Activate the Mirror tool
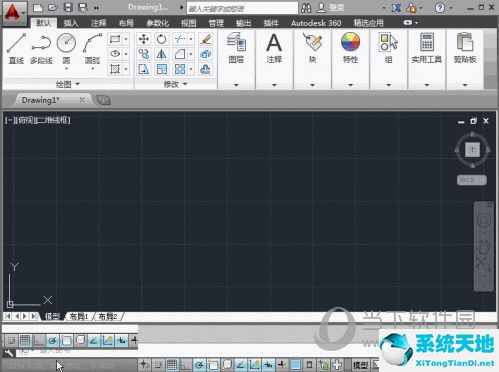The image size is (499, 372). click(x=162, y=54)
